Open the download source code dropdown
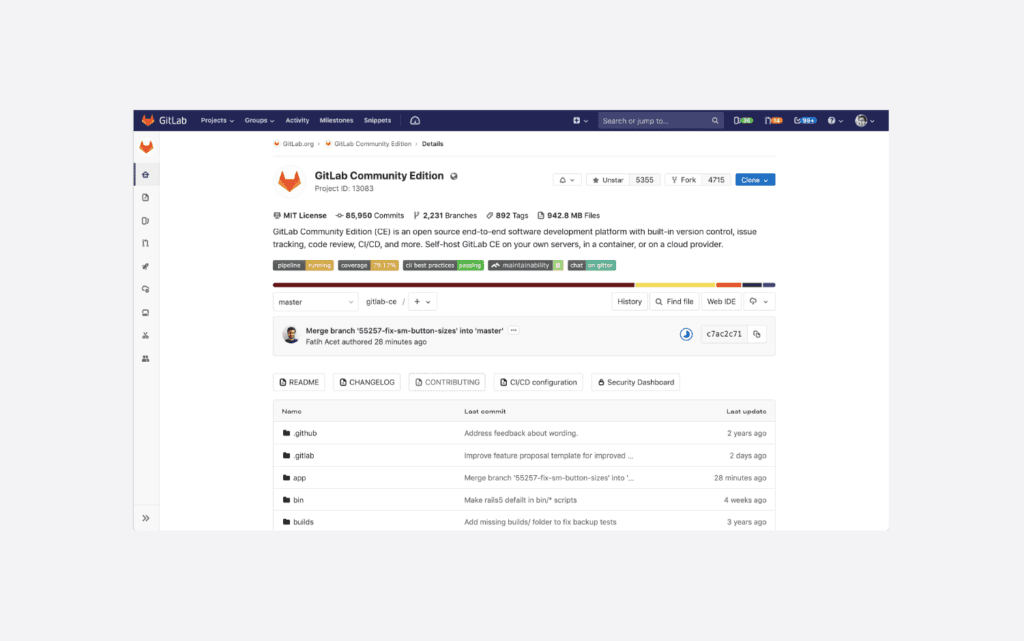Viewport: 1024px width, 641px height. [759, 302]
